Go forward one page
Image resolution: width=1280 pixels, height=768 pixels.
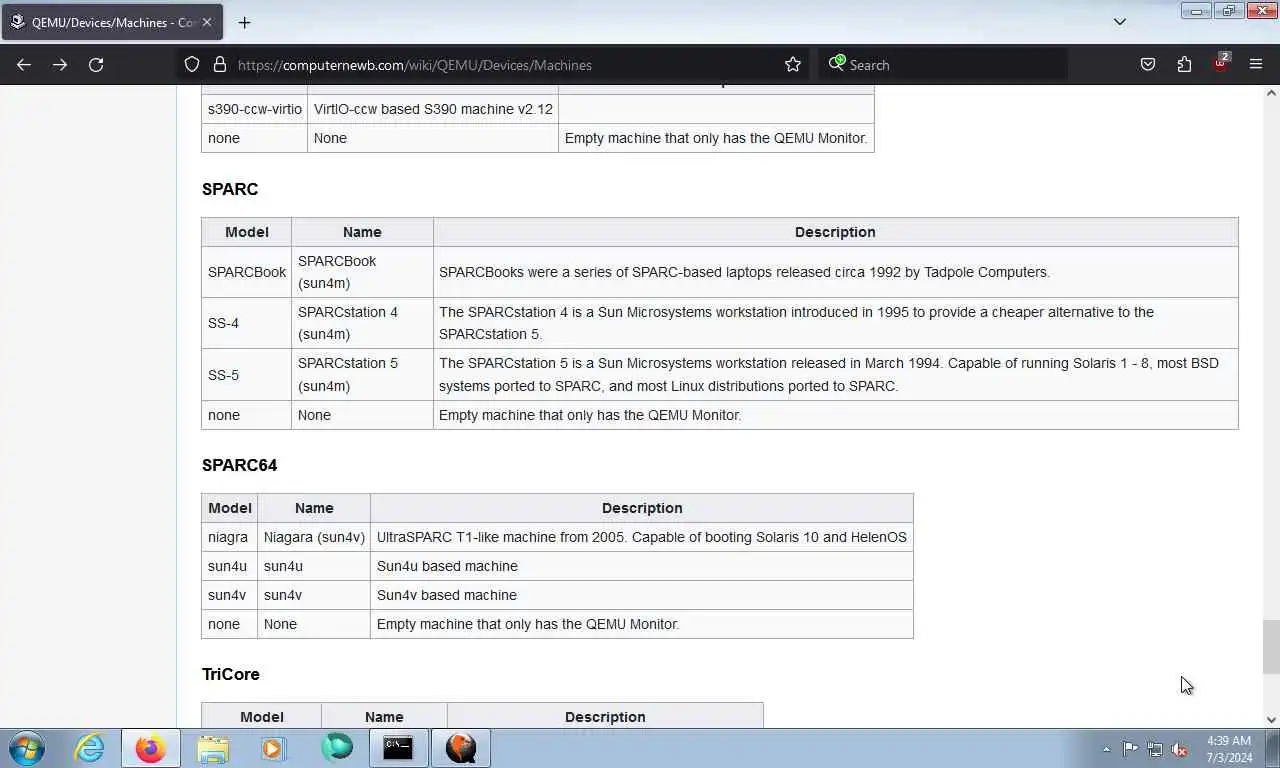(60, 65)
